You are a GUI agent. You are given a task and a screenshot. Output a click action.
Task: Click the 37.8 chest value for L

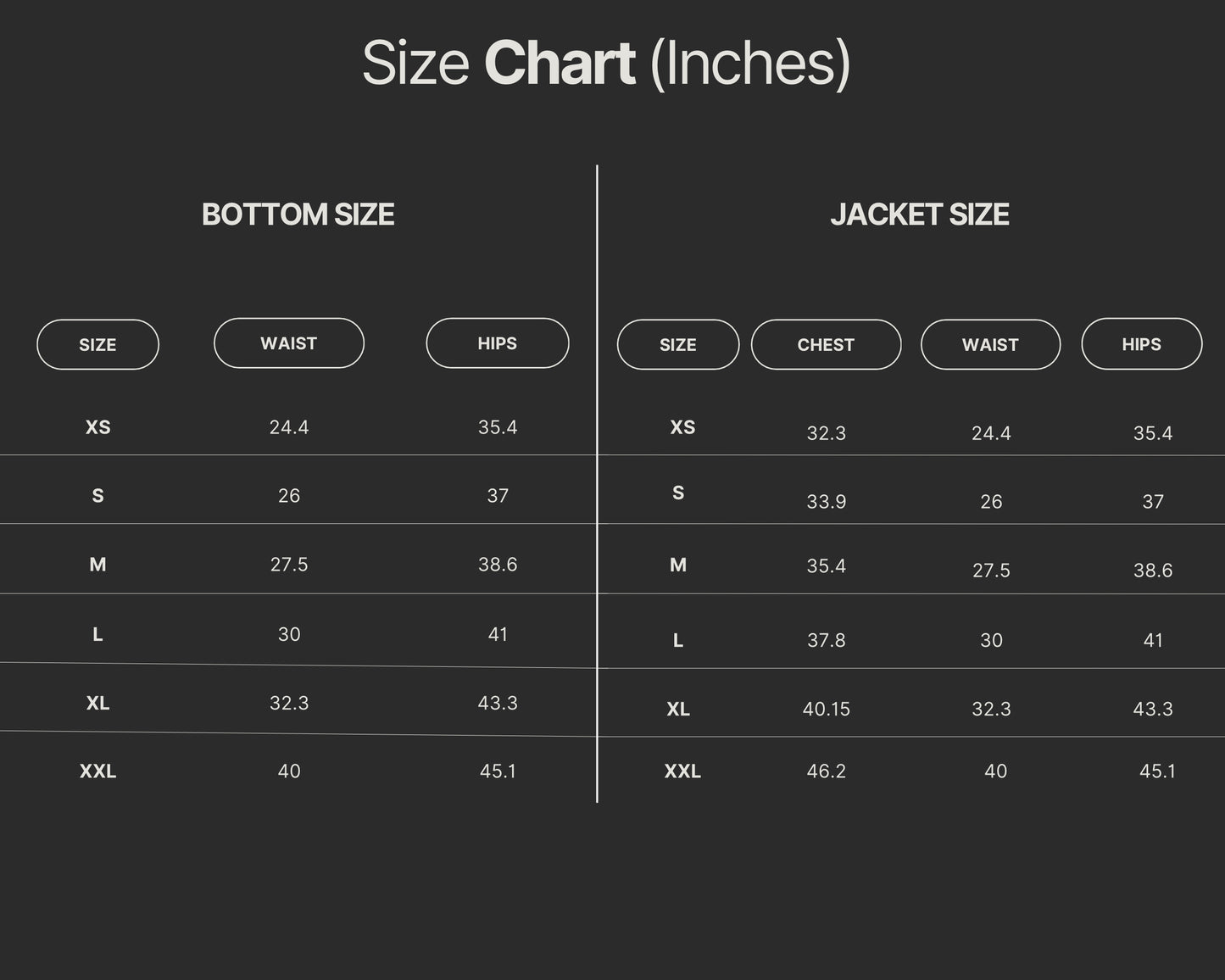pyautogui.click(x=826, y=640)
